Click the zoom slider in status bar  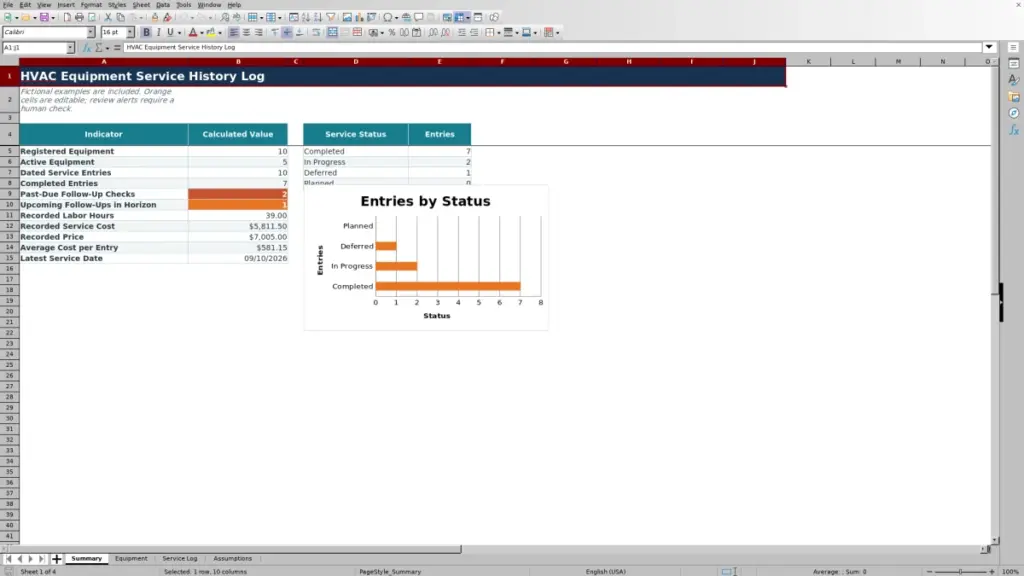(x=960, y=571)
